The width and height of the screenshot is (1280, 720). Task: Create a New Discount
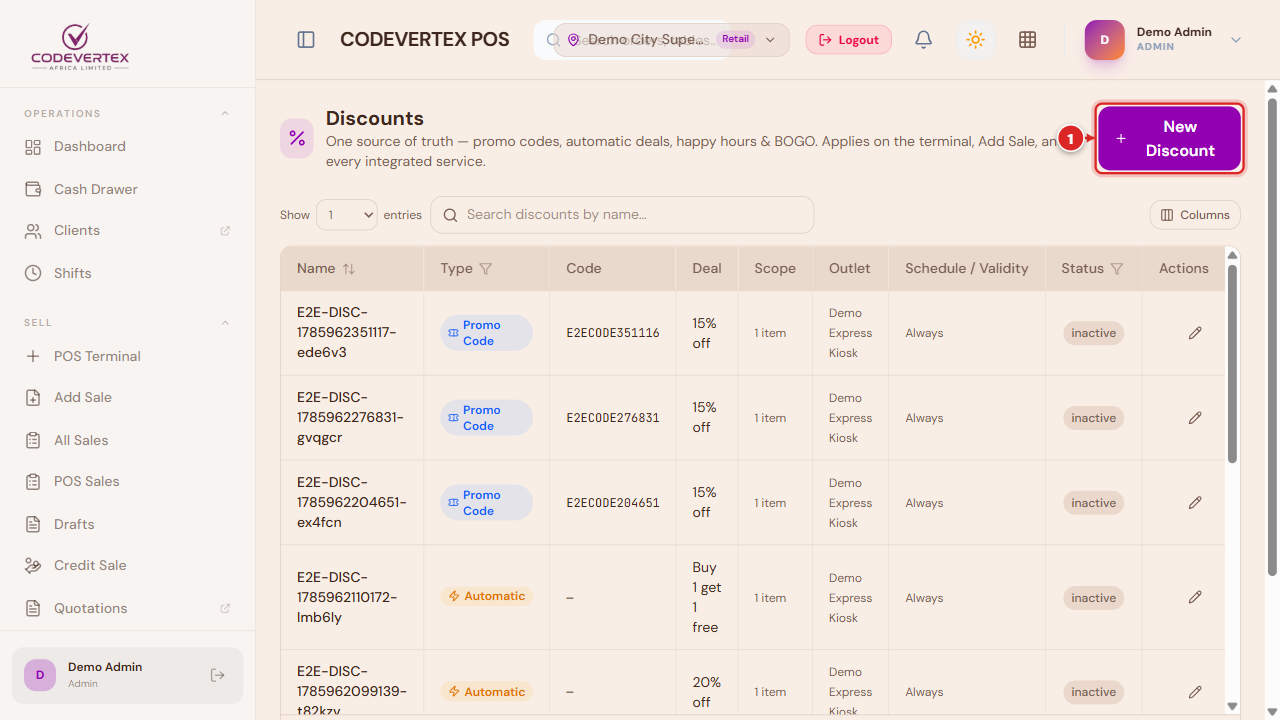click(x=1169, y=138)
